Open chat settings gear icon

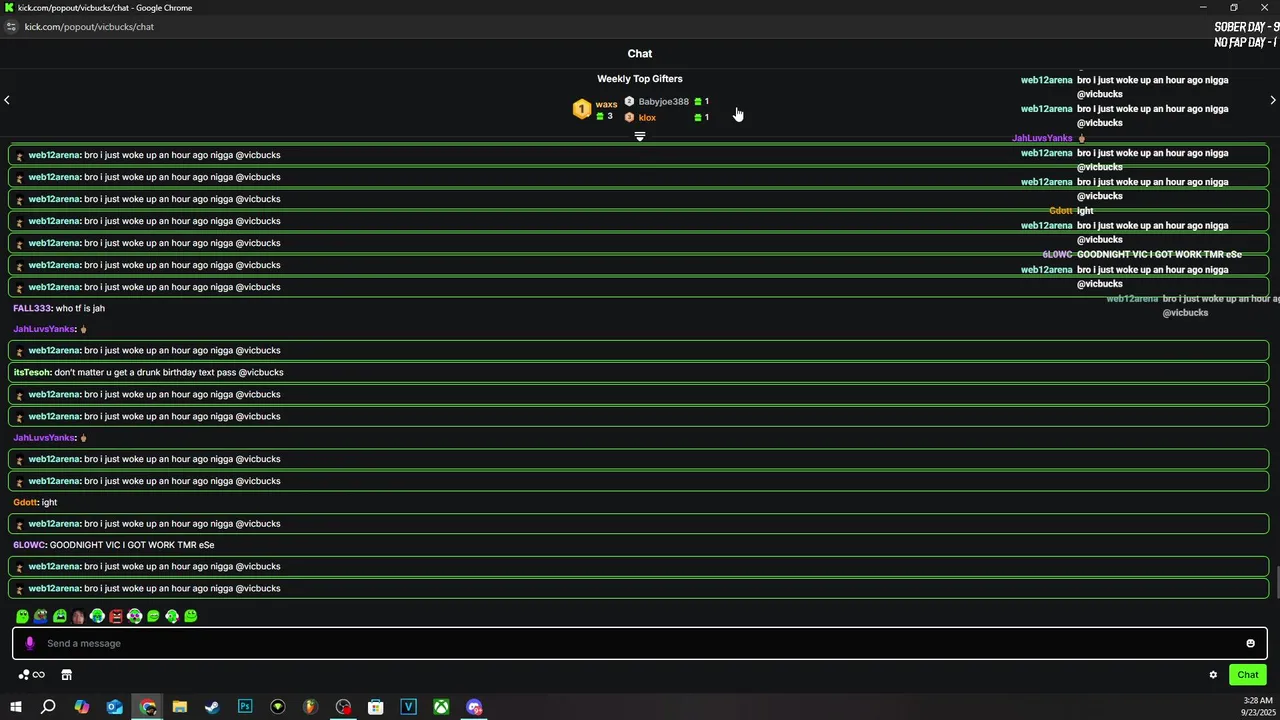(x=1213, y=675)
